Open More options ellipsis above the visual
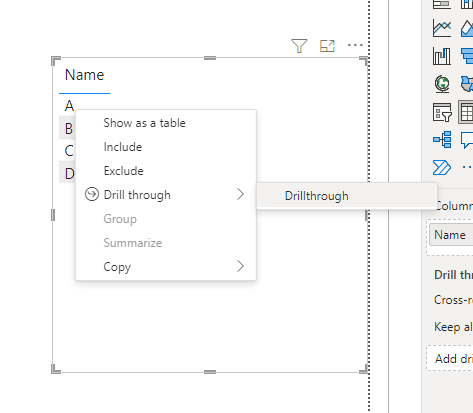Image resolution: width=473 pixels, height=413 pixels. [355, 45]
